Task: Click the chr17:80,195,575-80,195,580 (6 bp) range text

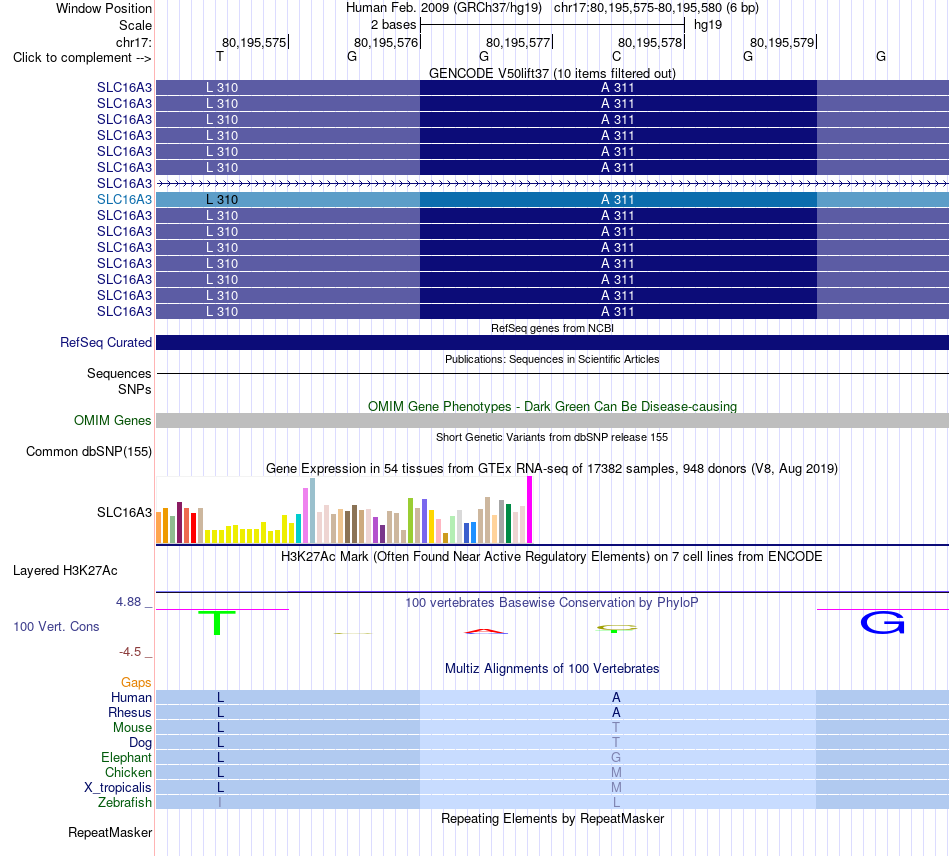Action: (x=656, y=8)
